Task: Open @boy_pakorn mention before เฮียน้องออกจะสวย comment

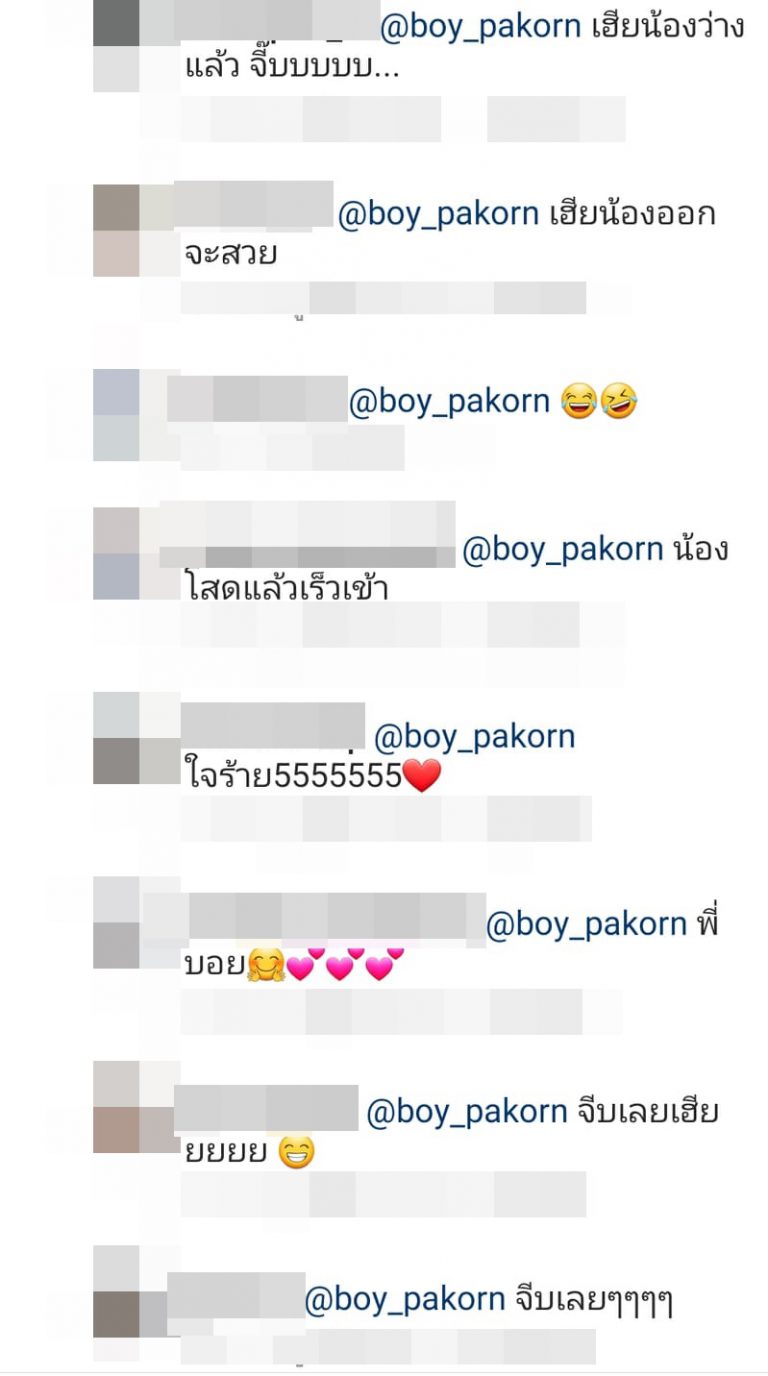Action: click(438, 214)
